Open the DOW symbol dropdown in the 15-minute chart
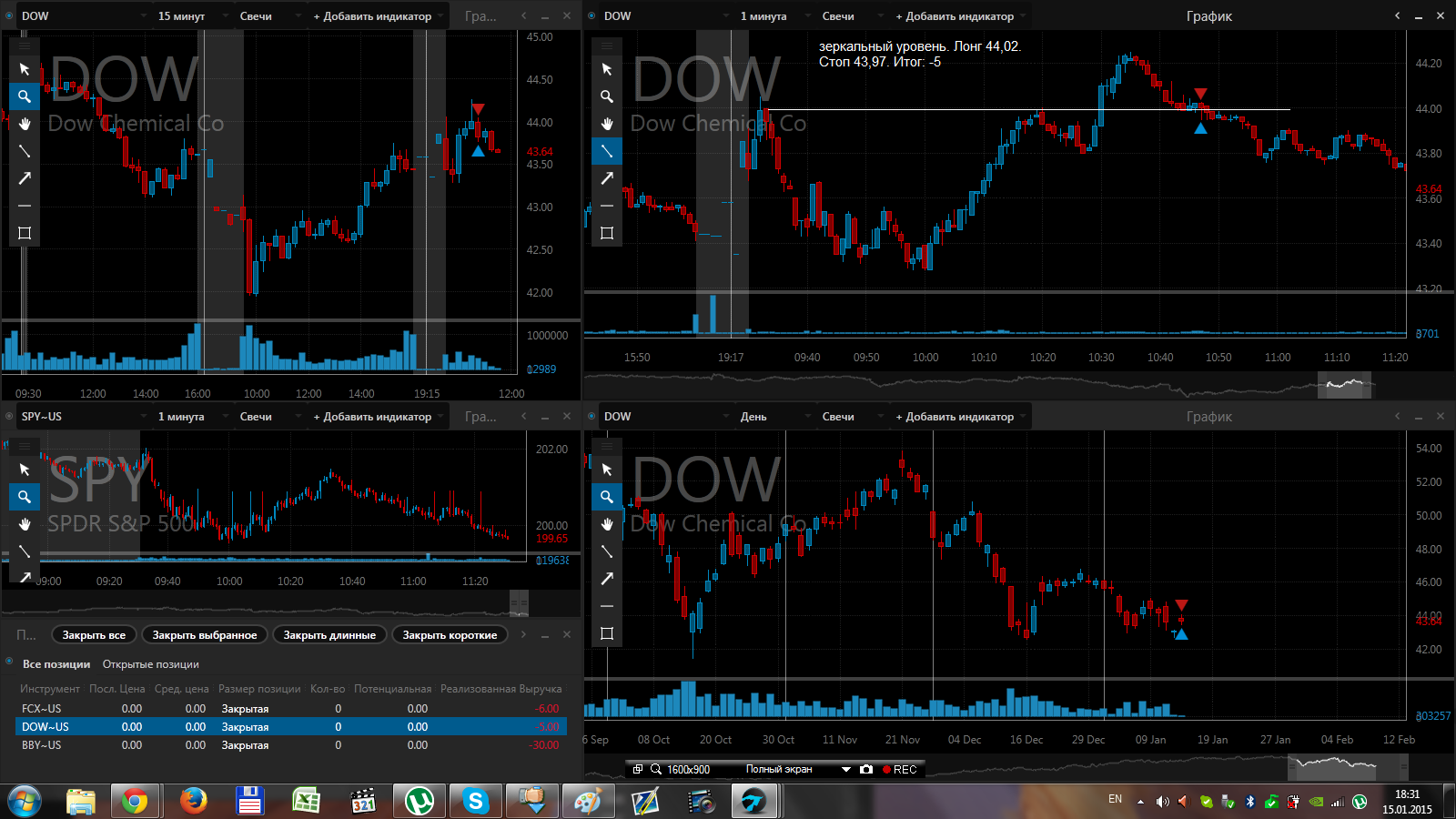The height and width of the screenshot is (819, 1456). pos(84,16)
